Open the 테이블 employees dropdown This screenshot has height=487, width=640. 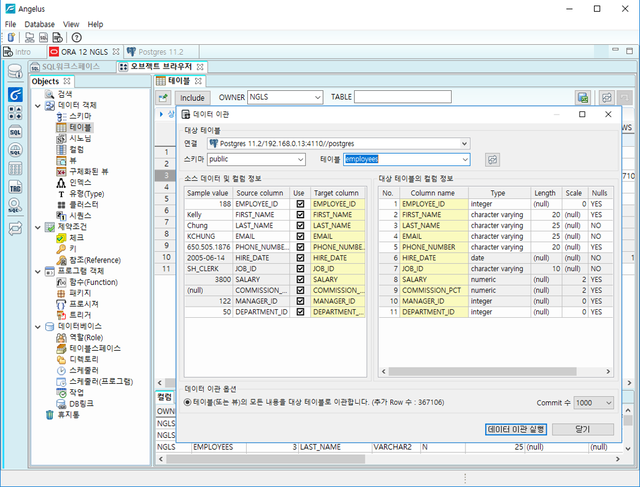[x=465, y=160]
